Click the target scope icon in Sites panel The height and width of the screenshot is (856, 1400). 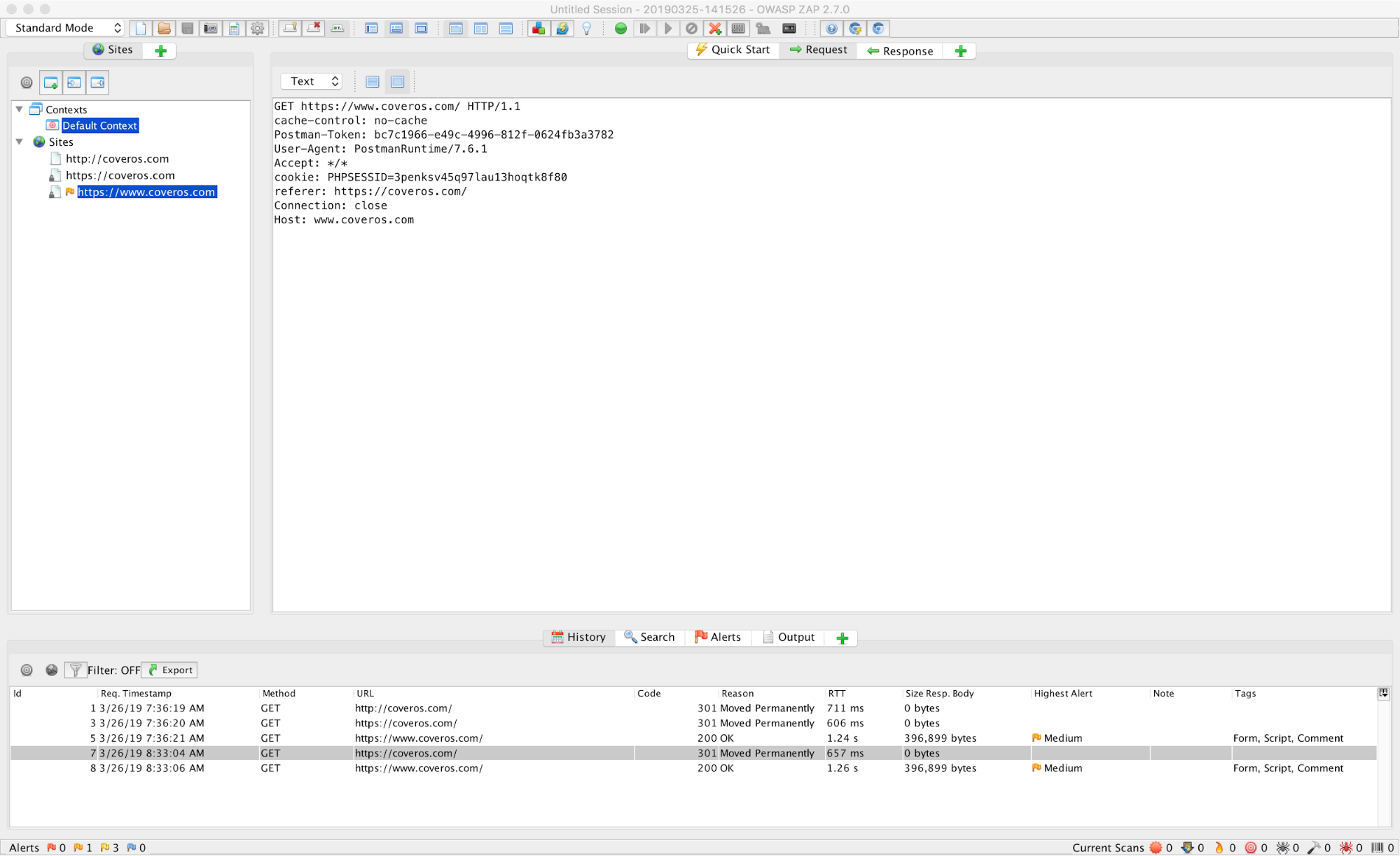point(27,83)
